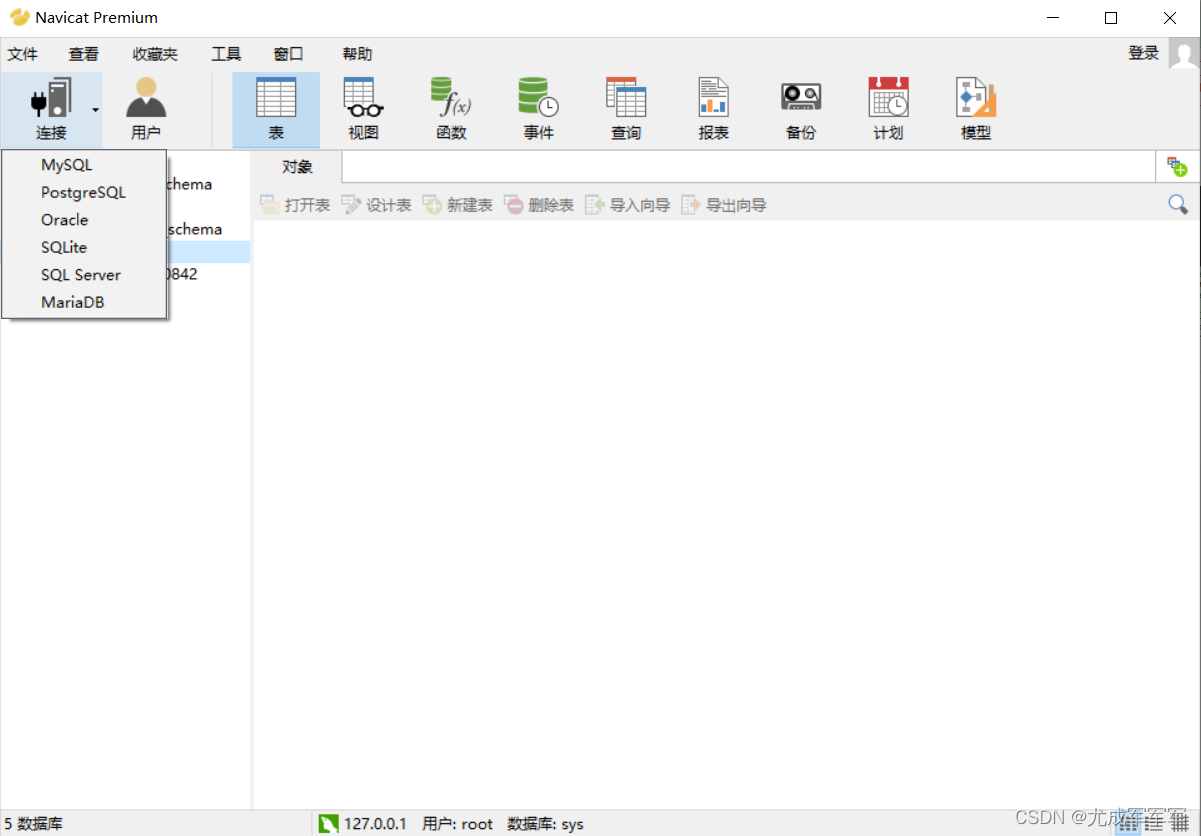The width and height of the screenshot is (1201, 836).
Task: Open the 模型 model icon
Action: pos(976,99)
